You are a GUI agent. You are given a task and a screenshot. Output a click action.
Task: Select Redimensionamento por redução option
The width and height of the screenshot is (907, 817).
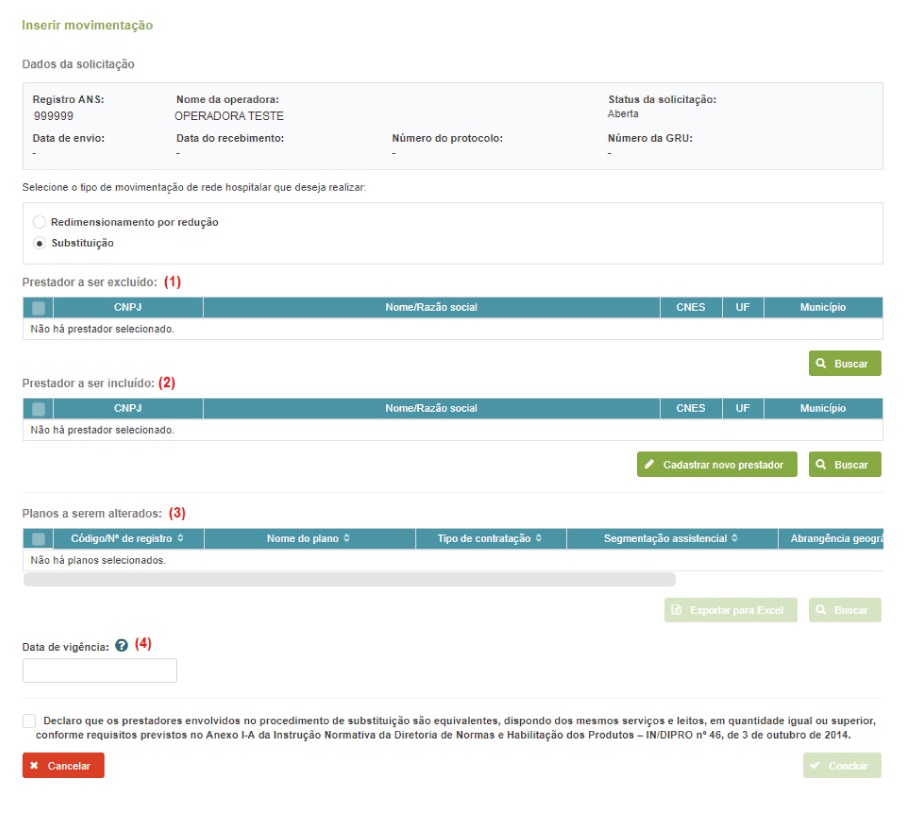[x=40, y=222]
